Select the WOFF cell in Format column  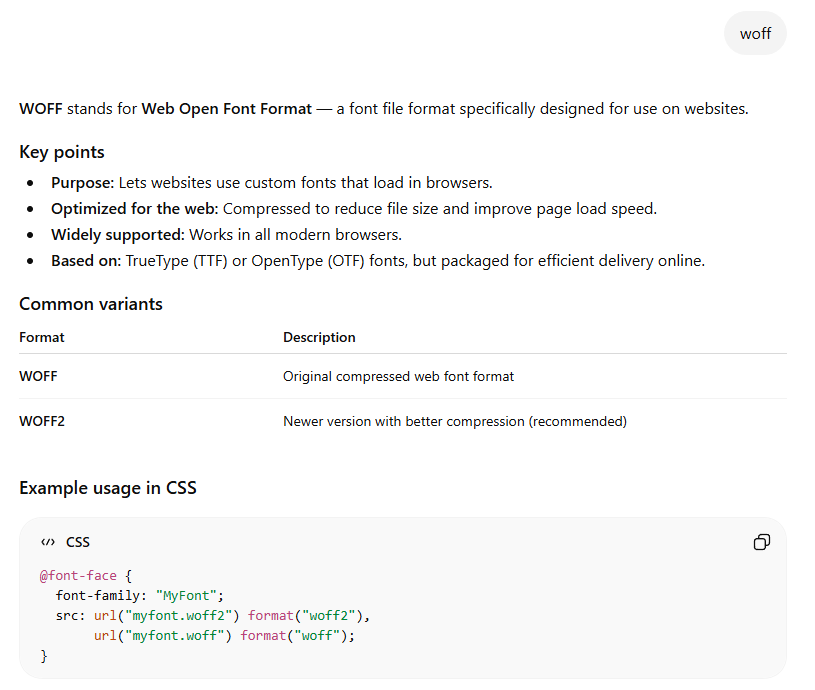click(38, 376)
